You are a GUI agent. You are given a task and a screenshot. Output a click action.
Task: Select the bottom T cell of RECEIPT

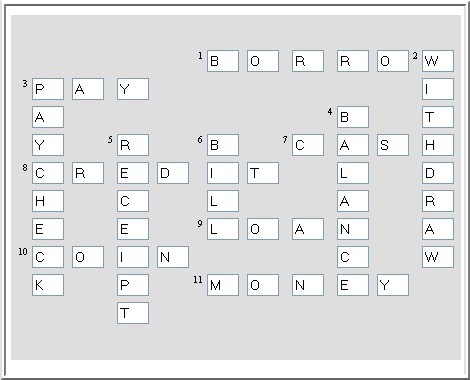133,313
